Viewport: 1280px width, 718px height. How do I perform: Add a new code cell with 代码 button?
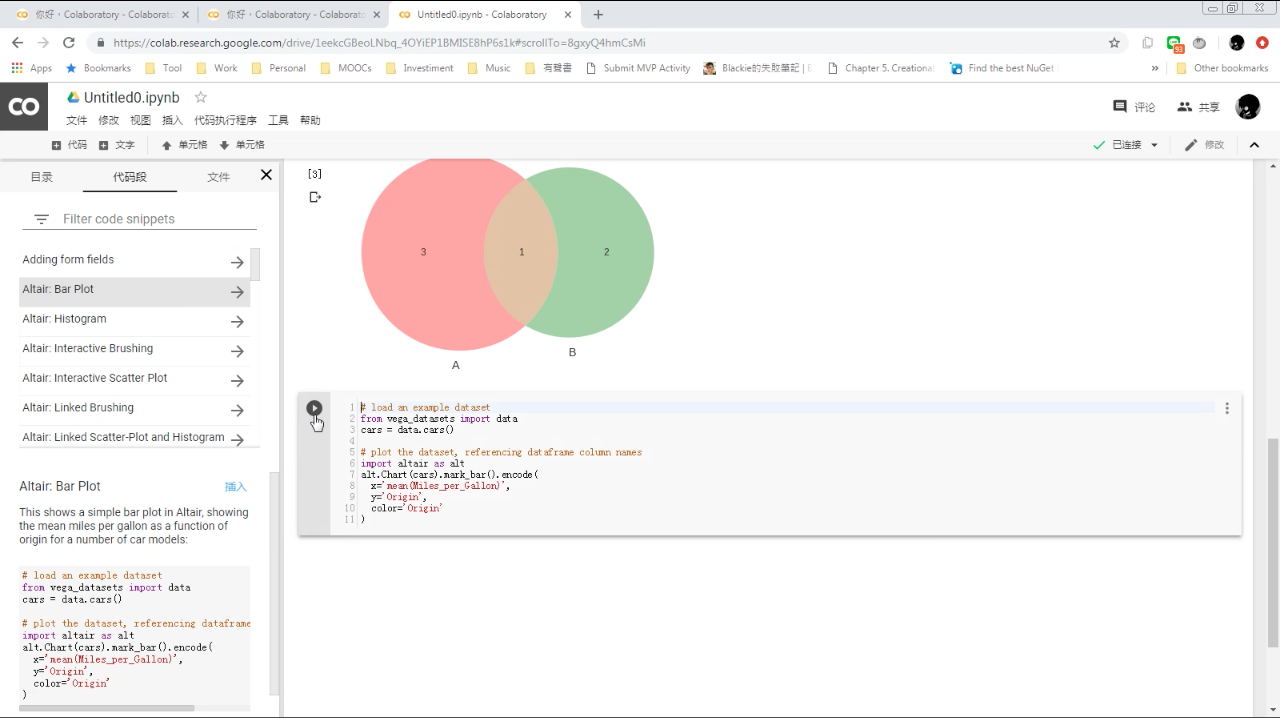(x=69, y=145)
